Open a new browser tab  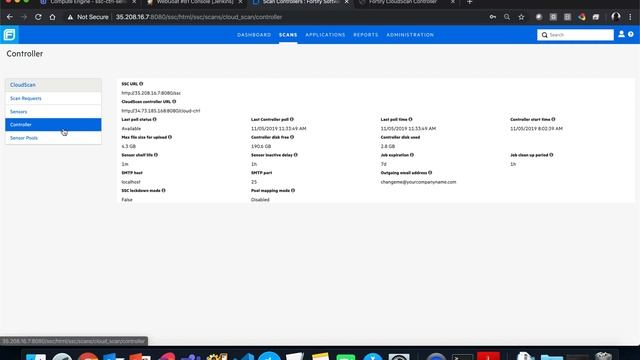point(469,2)
